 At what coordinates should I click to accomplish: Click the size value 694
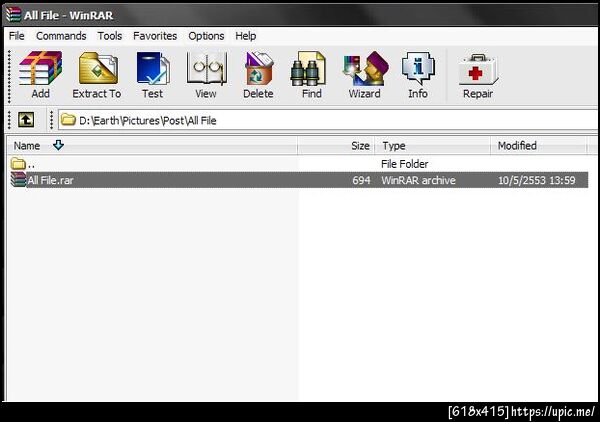(x=361, y=180)
